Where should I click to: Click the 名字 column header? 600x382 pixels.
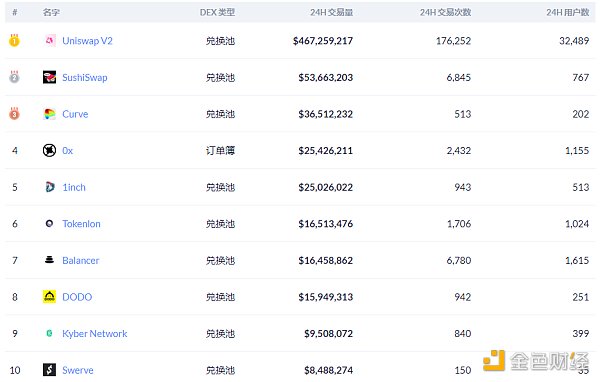point(51,12)
